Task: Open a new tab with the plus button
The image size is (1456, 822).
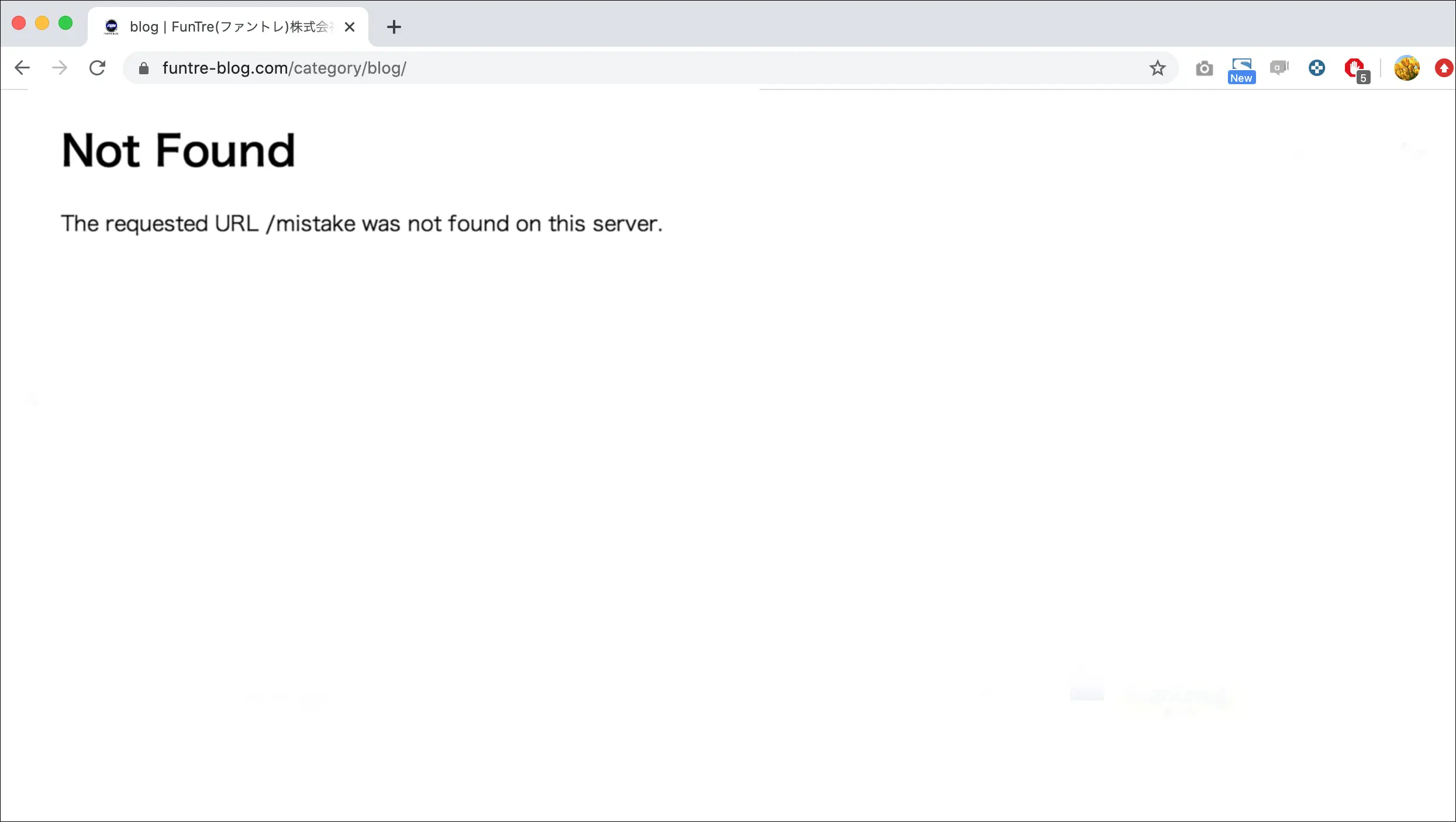Action: click(x=394, y=27)
